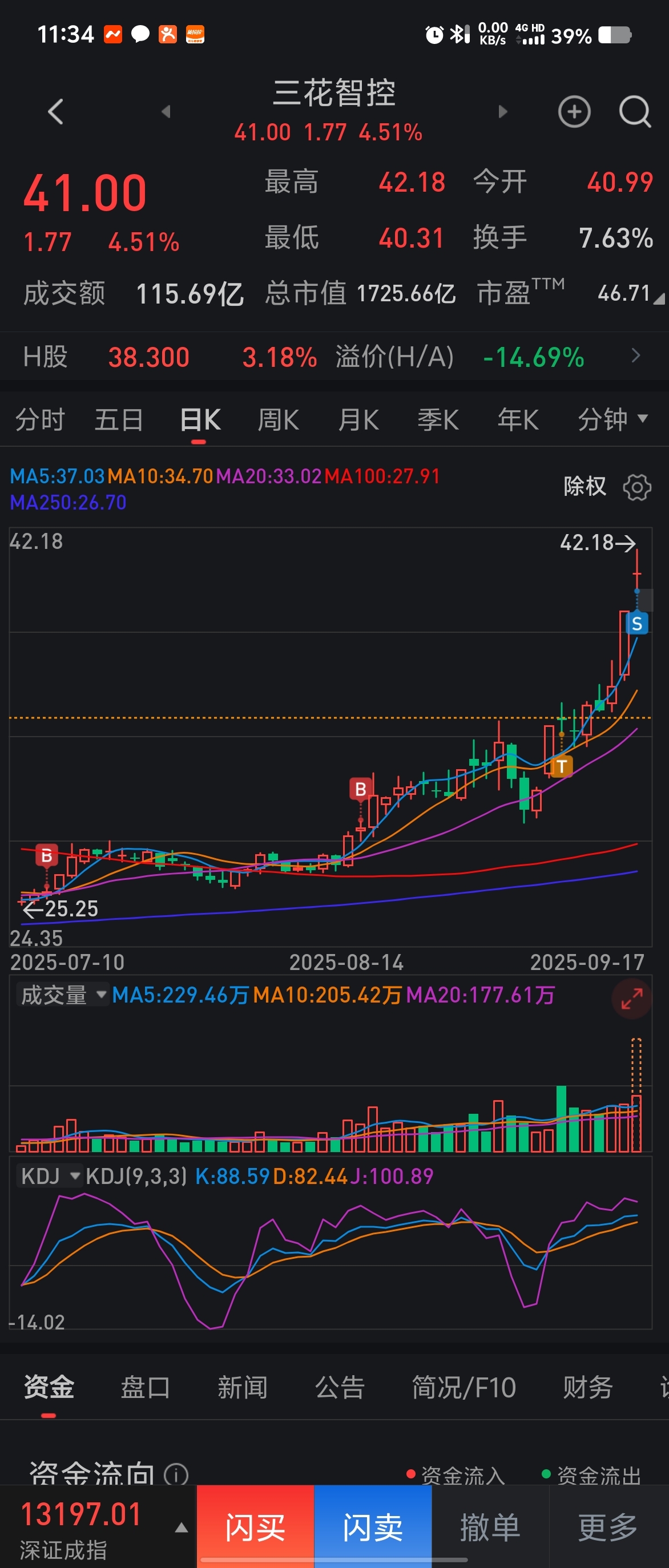Tap the 闪卖 quick sell button
The width and height of the screenshot is (669, 1568).
373,1526
